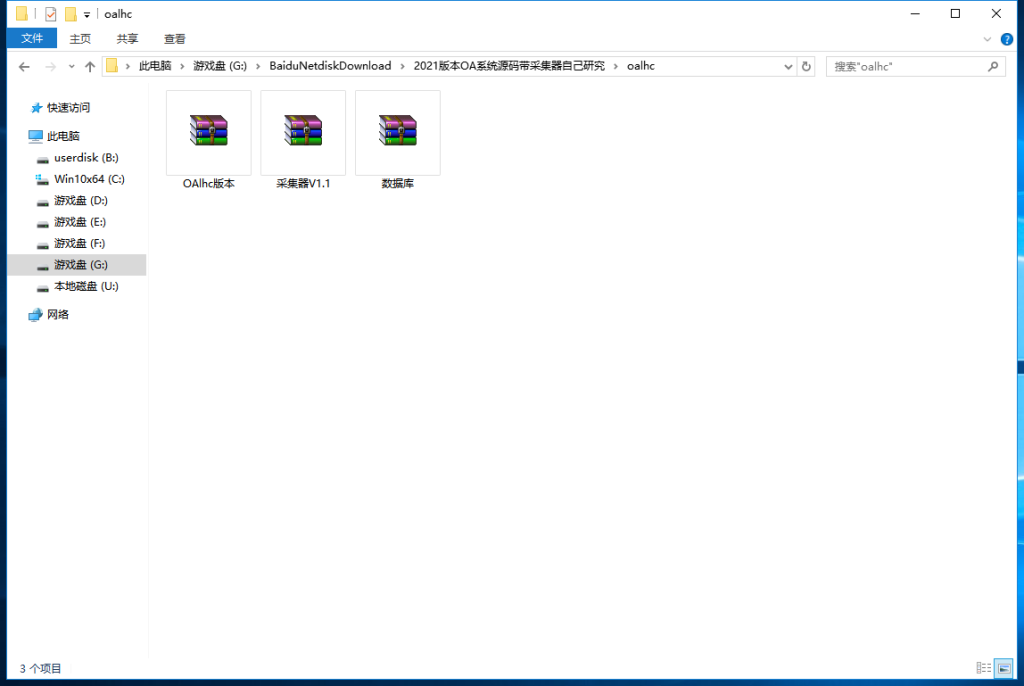The image size is (1024, 686).
Task: Open 游戏盘 (D:) in the sidebar
Action: coord(81,201)
